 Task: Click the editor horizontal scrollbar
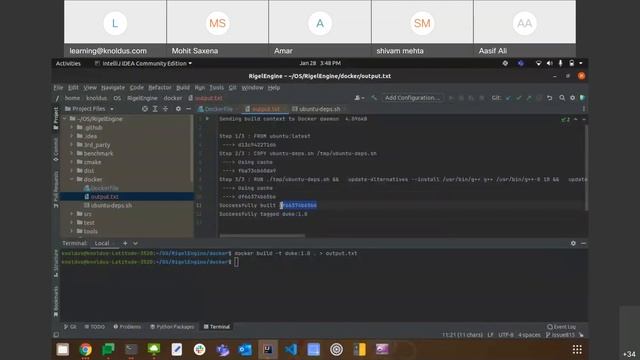tap(262, 236)
